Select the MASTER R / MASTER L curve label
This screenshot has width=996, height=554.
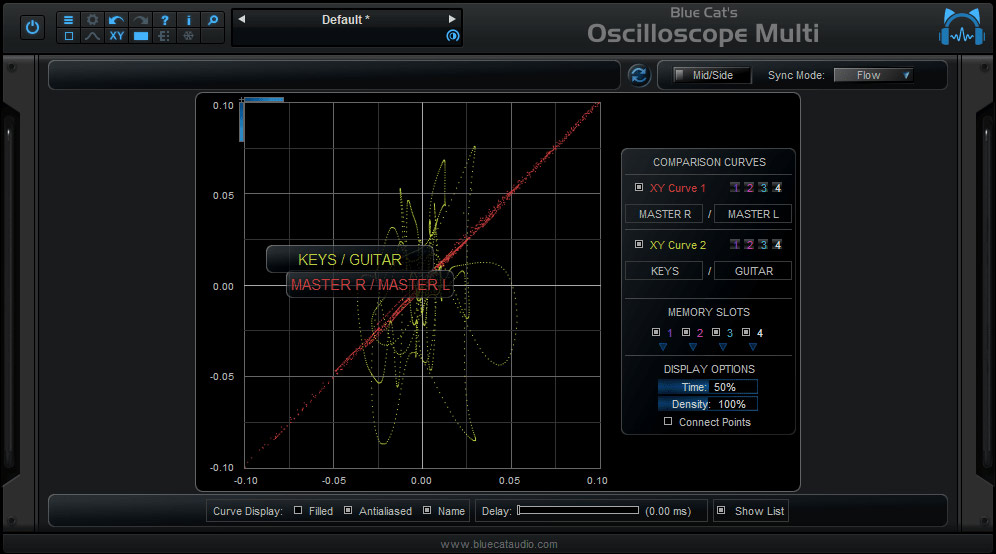tap(370, 285)
